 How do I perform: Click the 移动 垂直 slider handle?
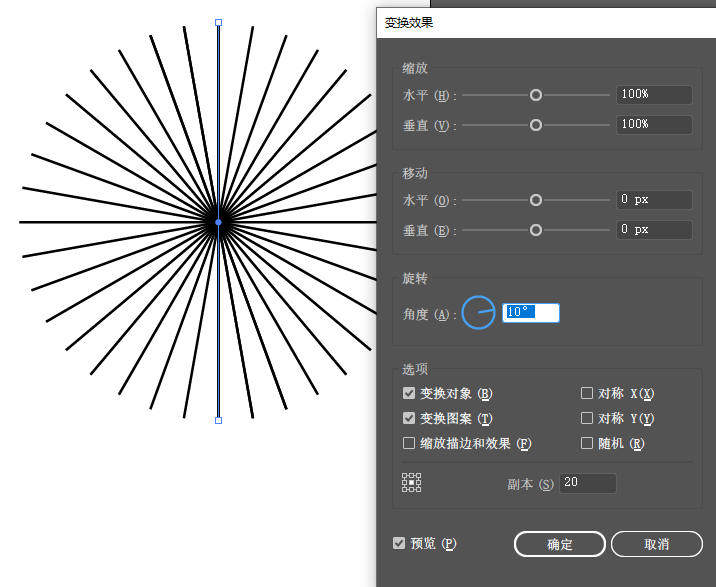tap(536, 230)
